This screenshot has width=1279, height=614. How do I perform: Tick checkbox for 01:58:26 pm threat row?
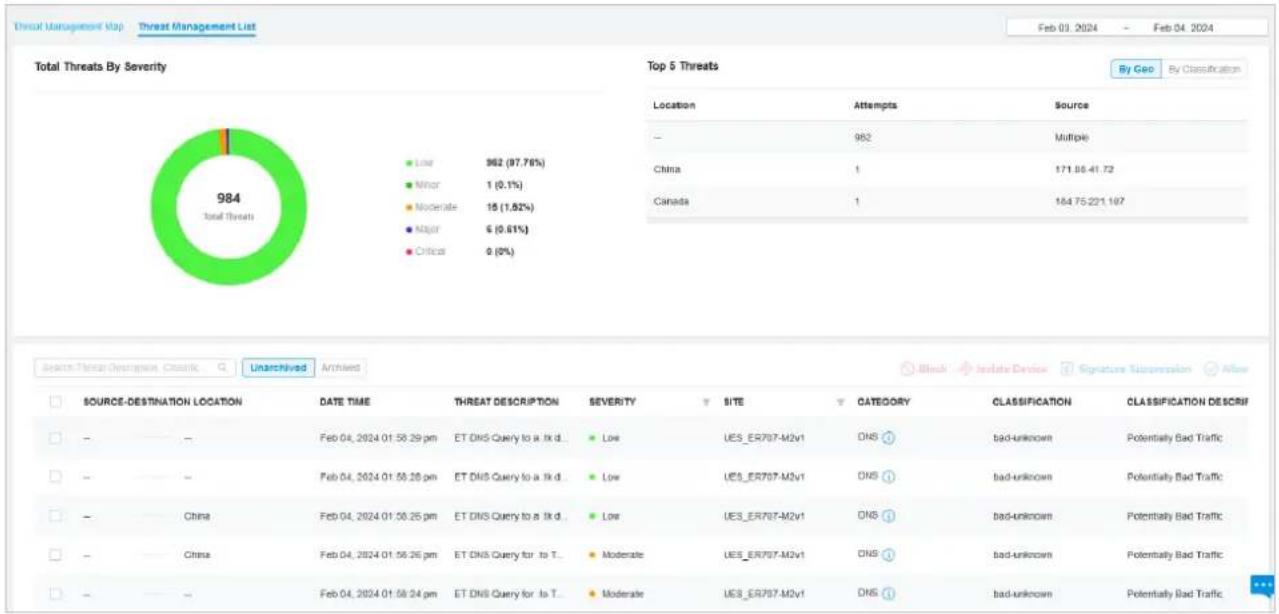coord(56,554)
